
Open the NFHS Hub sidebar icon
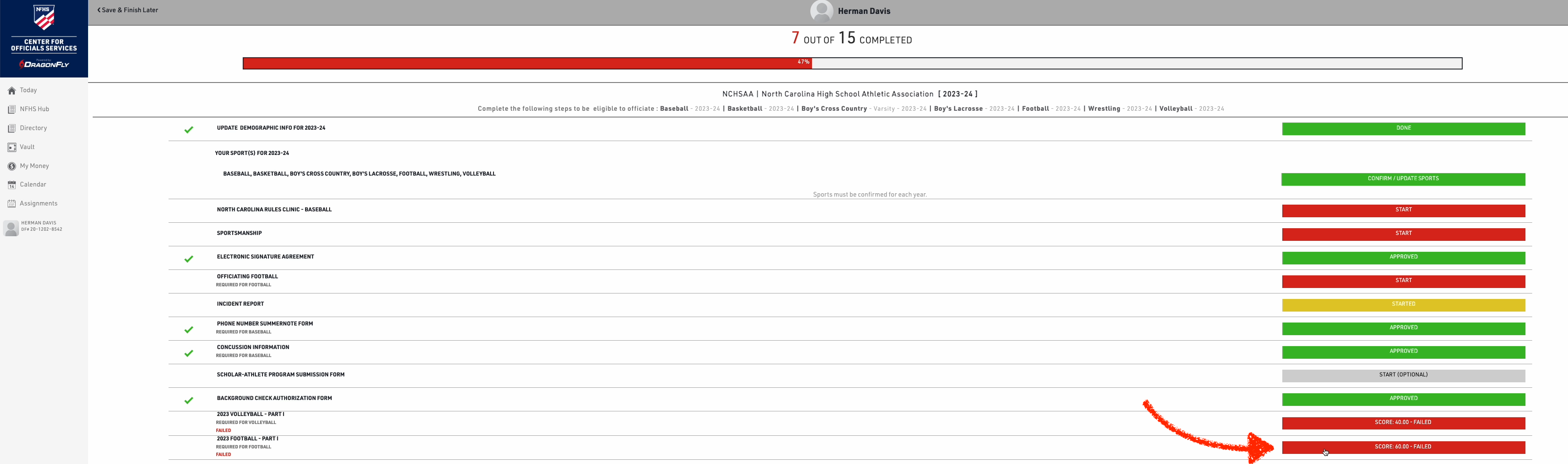pos(11,109)
